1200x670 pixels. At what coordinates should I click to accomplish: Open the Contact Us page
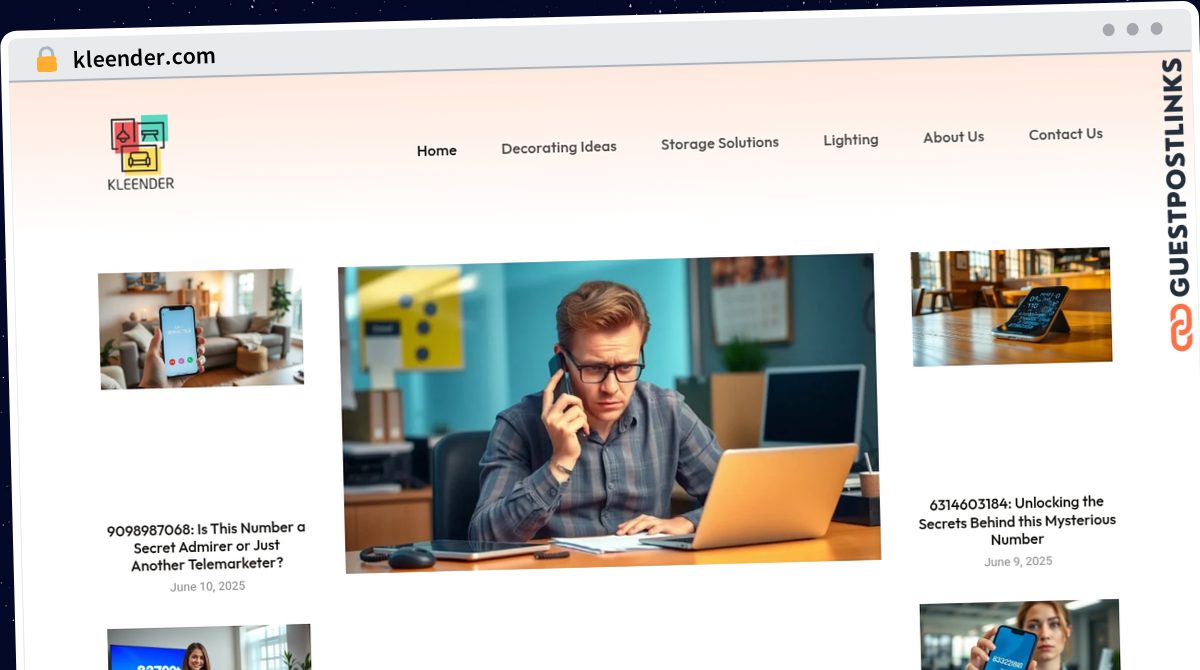pos(1065,134)
